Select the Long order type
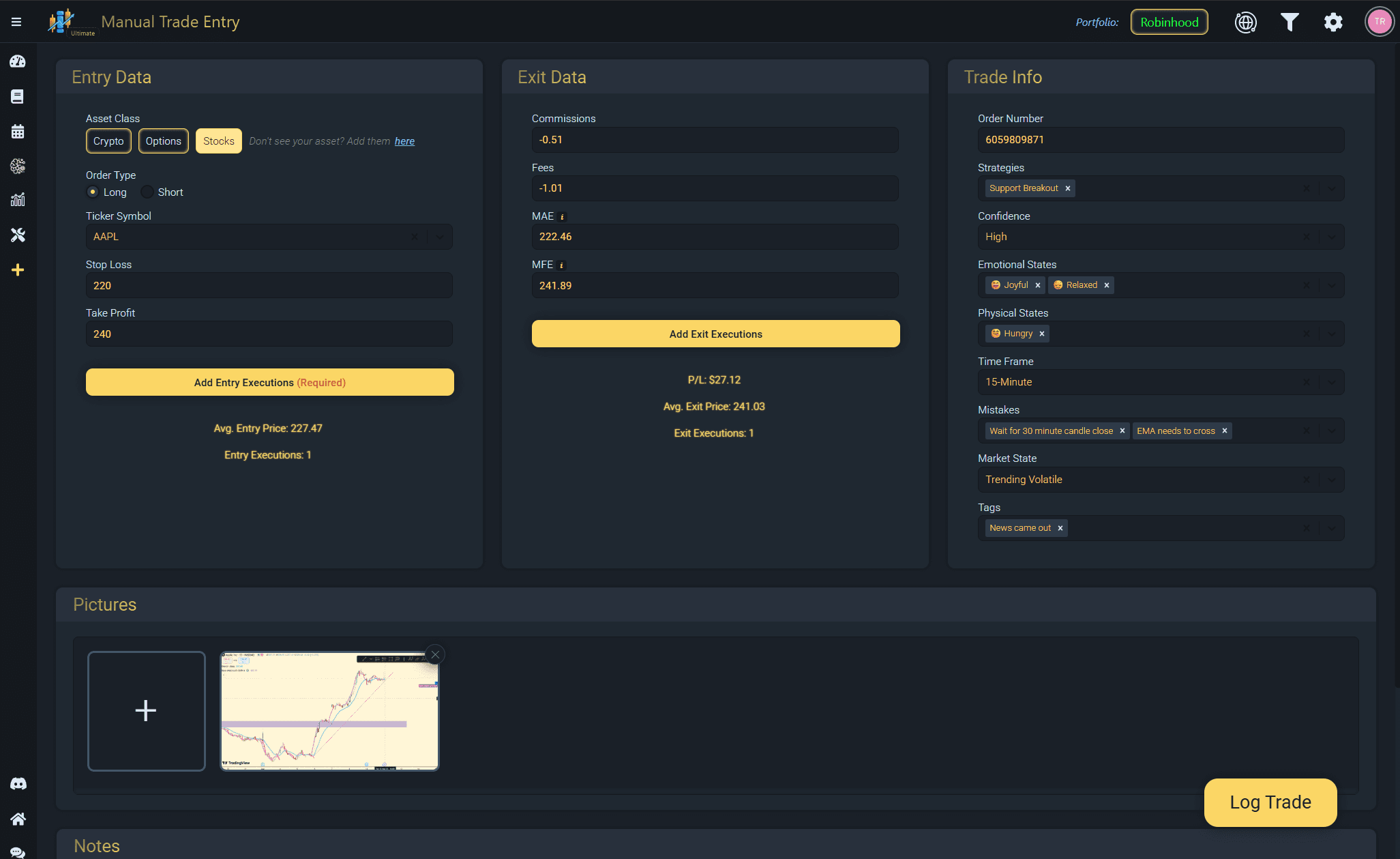This screenshot has height=859, width=1400. coord(93,192)
